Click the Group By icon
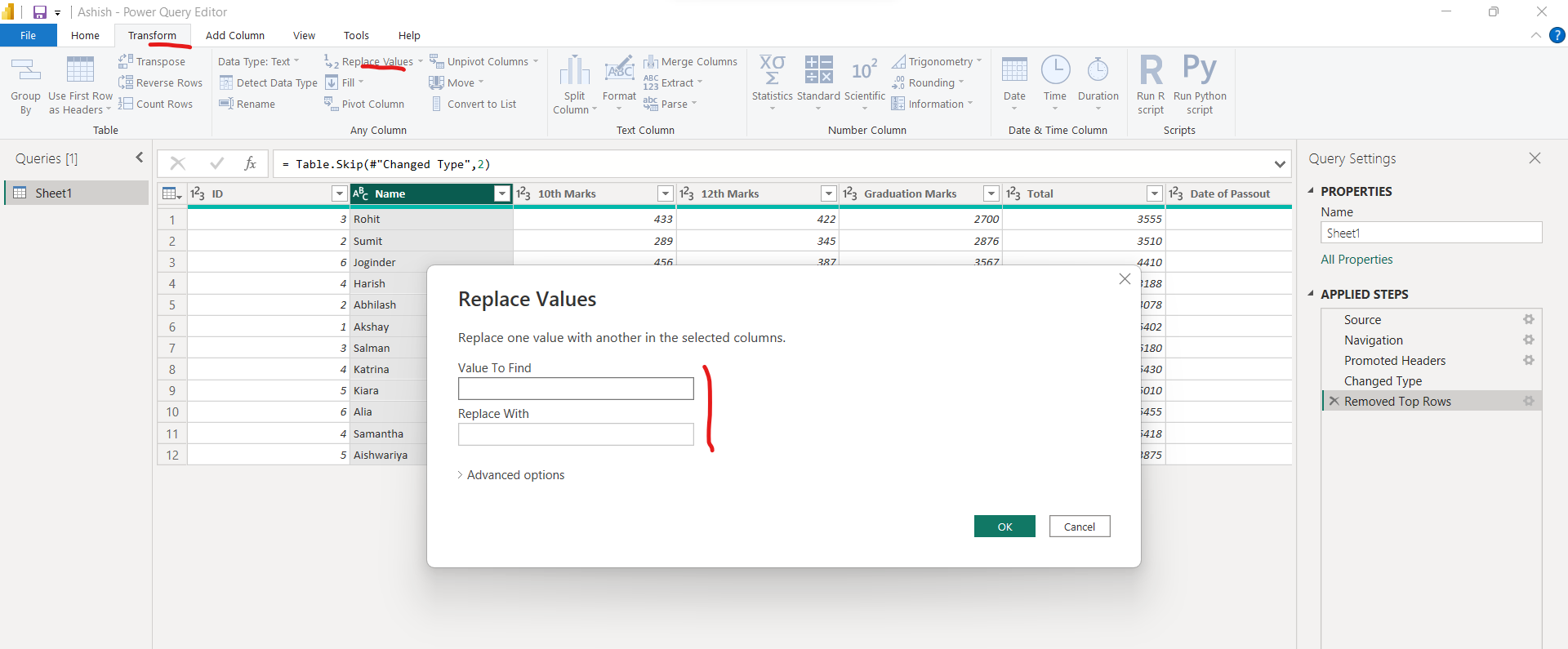 pyautogui.click(x=25, y=71)
